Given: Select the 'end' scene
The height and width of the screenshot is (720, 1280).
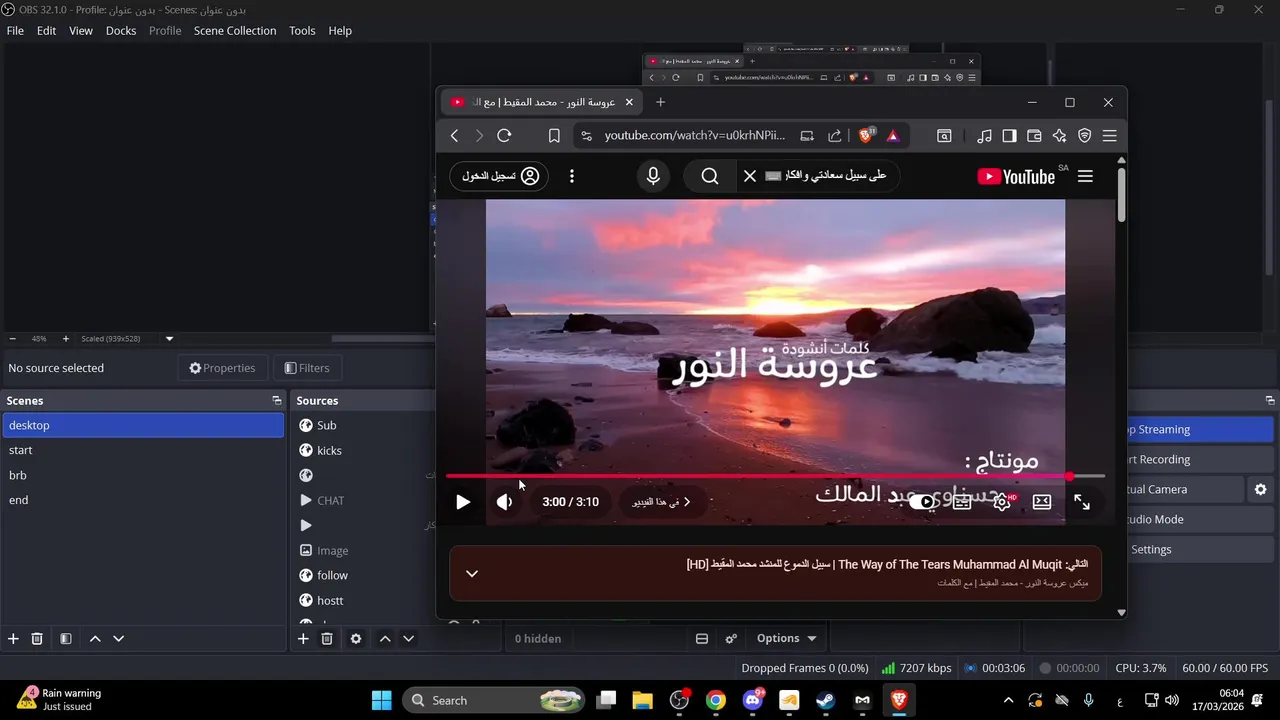Looking at the screenshot, I should click(143, 500).
